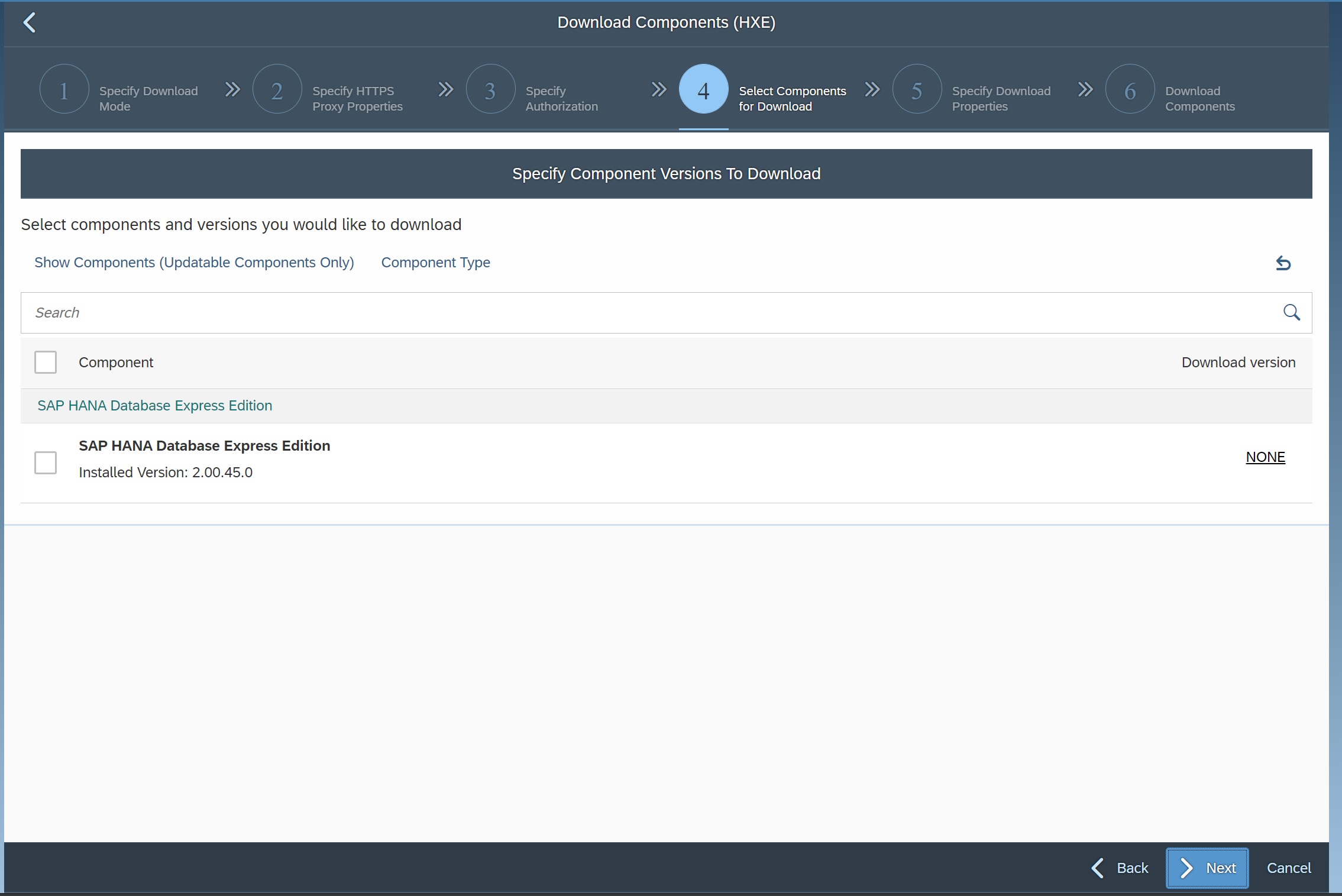Click the search magnifier icon
The image size is (1342, 896).
1291,312
